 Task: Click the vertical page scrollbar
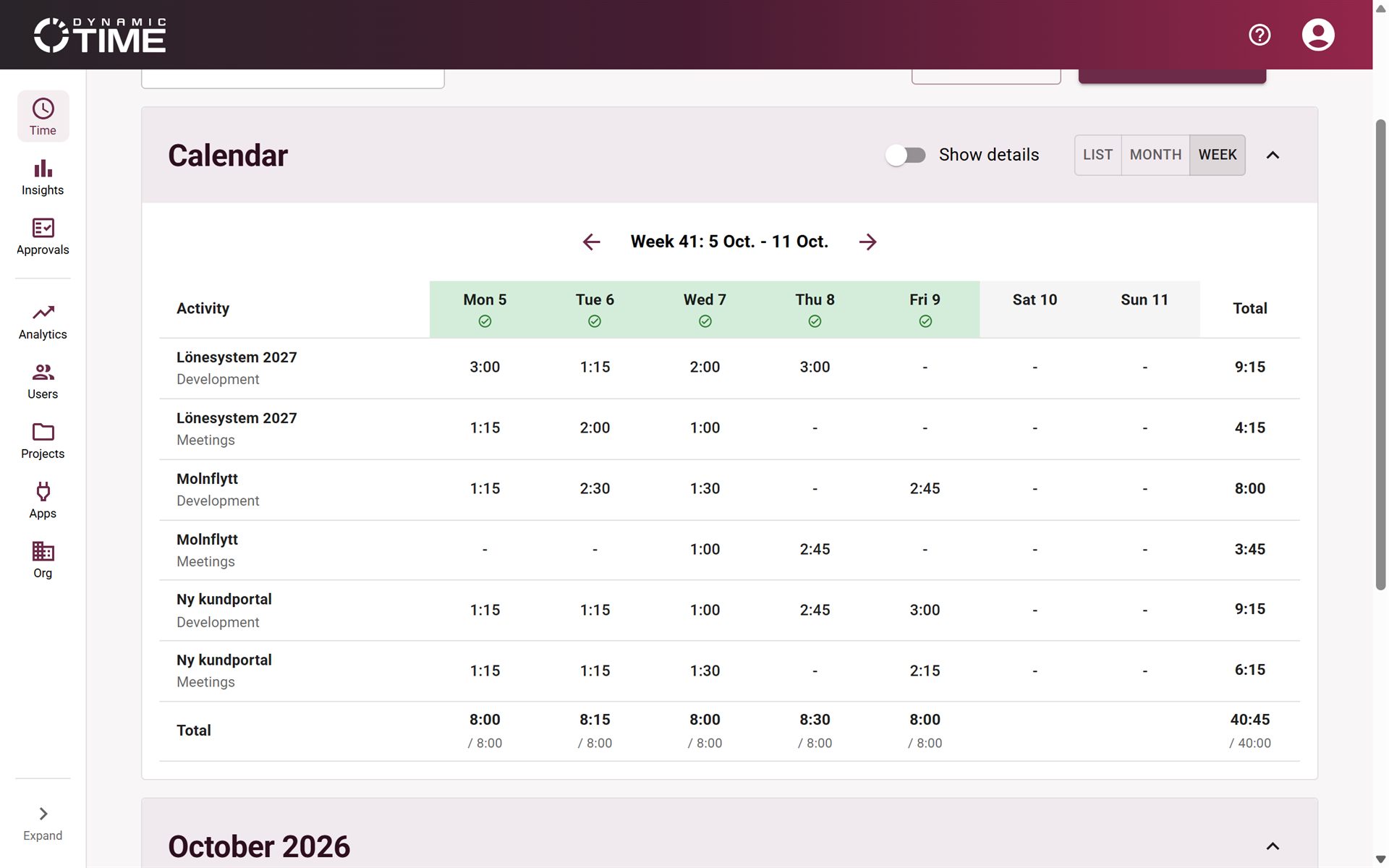[1380, 354]
